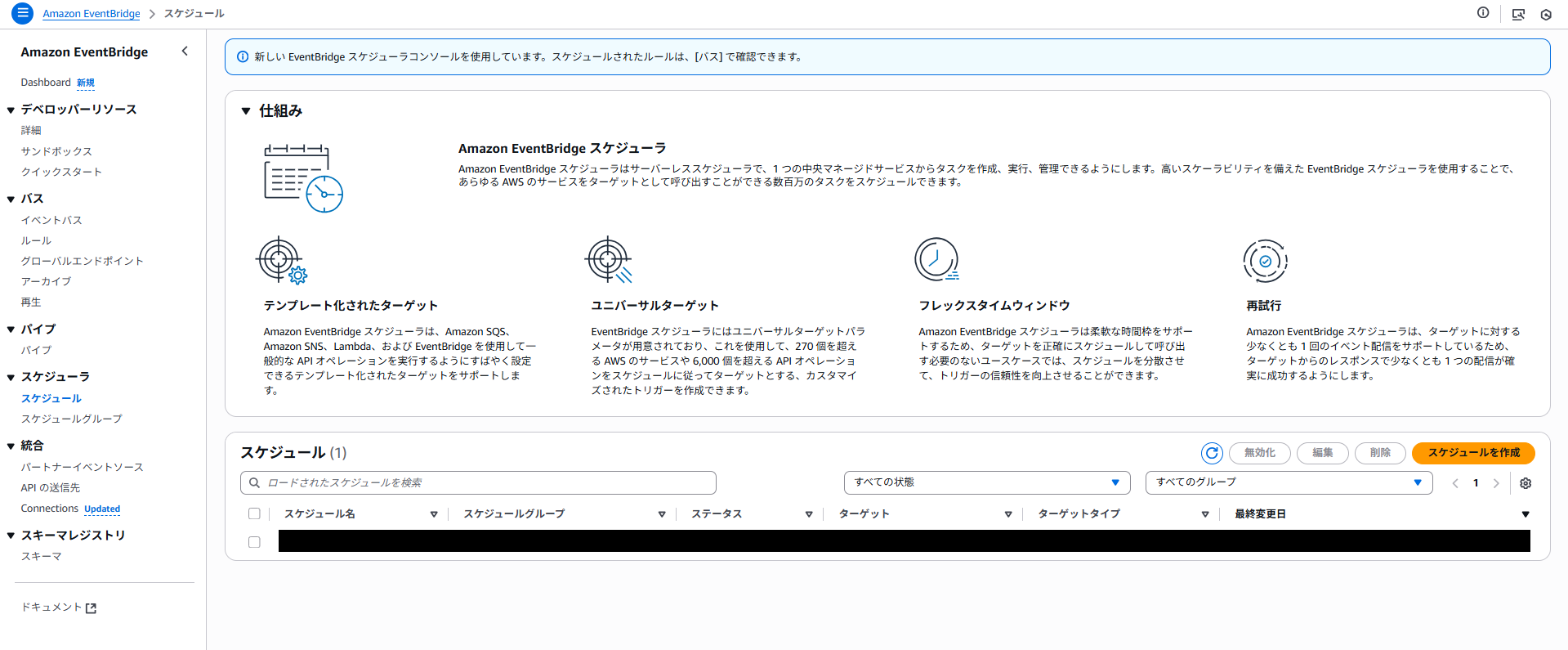Collapse the 統合 sidebar group
Image resolution: width=1568 pixels, height=650 pixels.
pos(11,446)
